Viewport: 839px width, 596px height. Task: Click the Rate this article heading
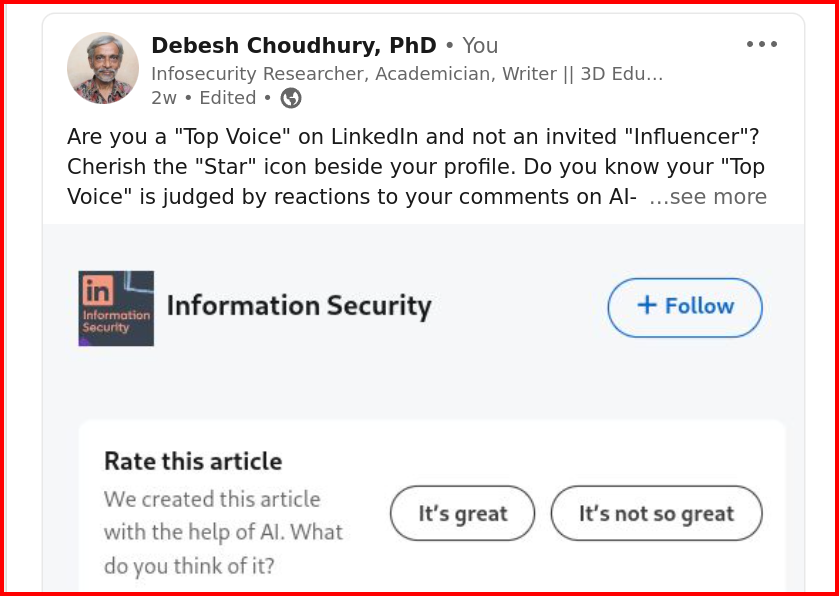pos(193,461)
